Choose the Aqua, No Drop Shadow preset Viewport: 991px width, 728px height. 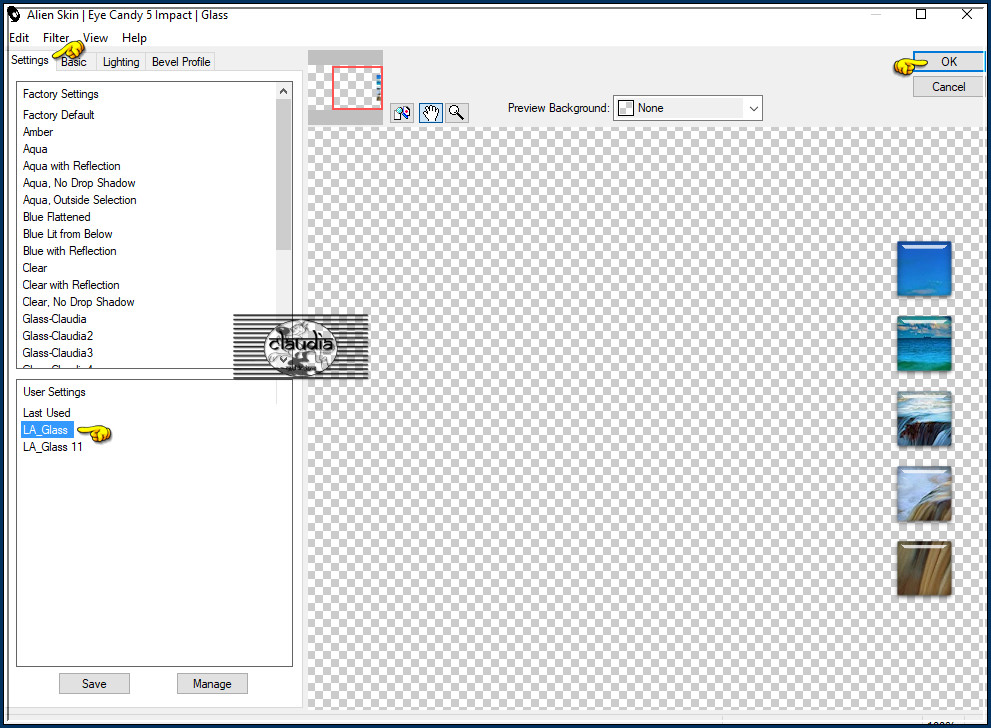[79, 183]
